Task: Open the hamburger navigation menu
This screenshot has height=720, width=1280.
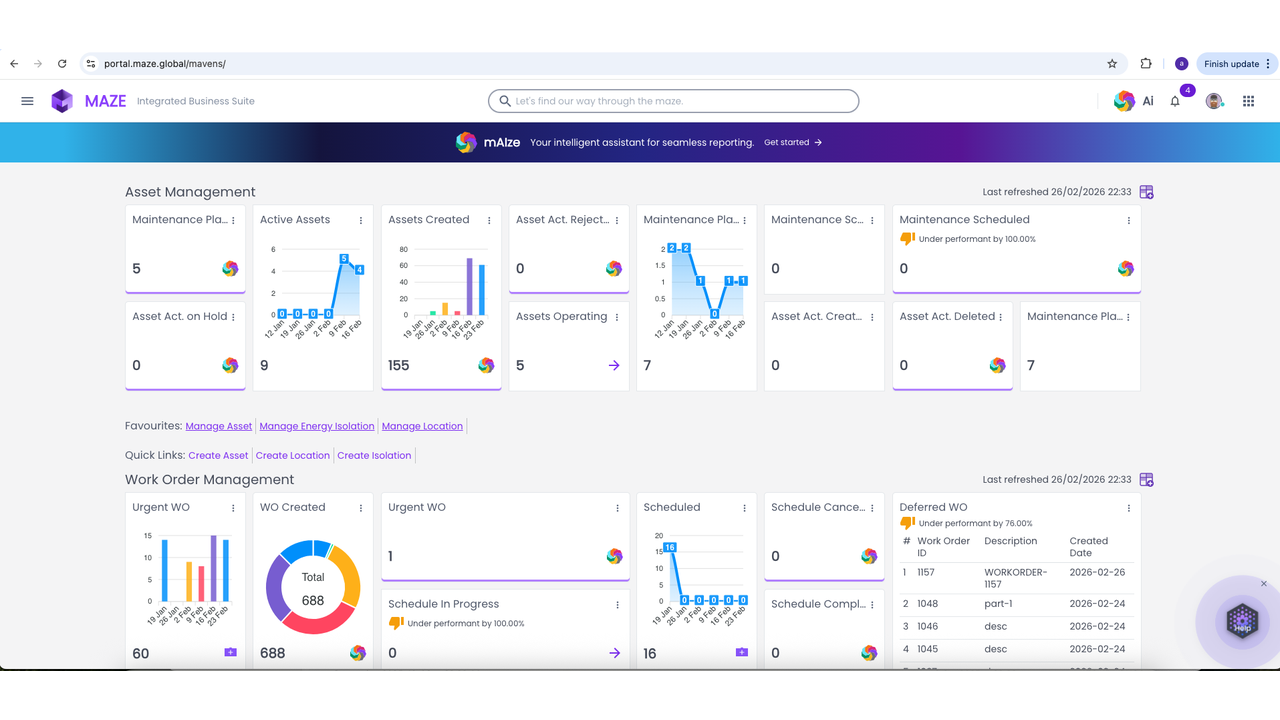Action: pos(28,101)
